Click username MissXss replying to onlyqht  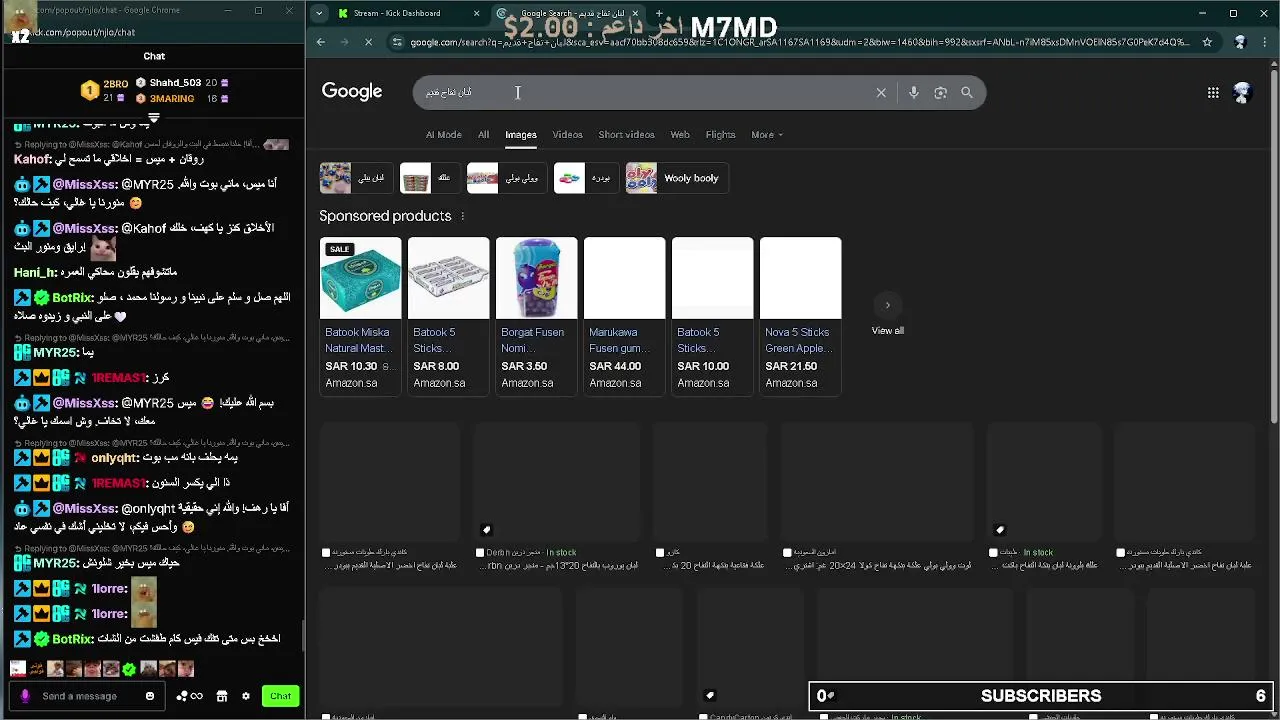tap(84, 508)
